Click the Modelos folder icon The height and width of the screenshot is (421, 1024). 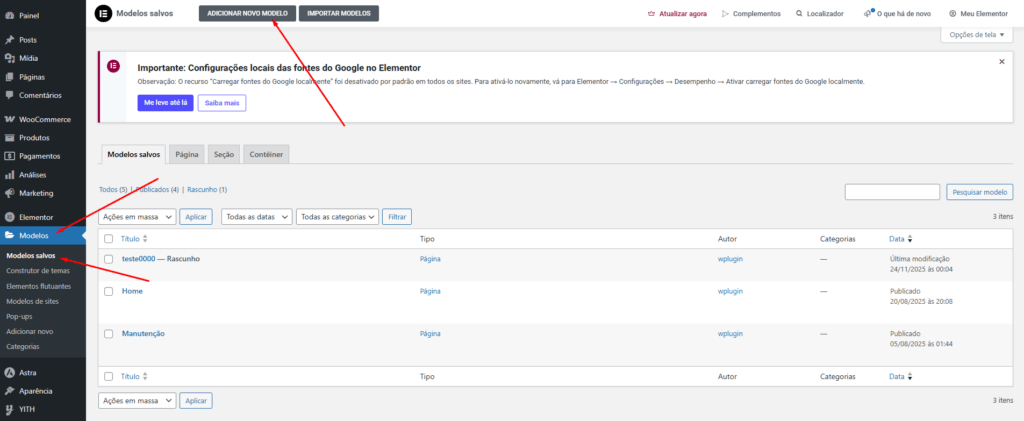[9, 236]
